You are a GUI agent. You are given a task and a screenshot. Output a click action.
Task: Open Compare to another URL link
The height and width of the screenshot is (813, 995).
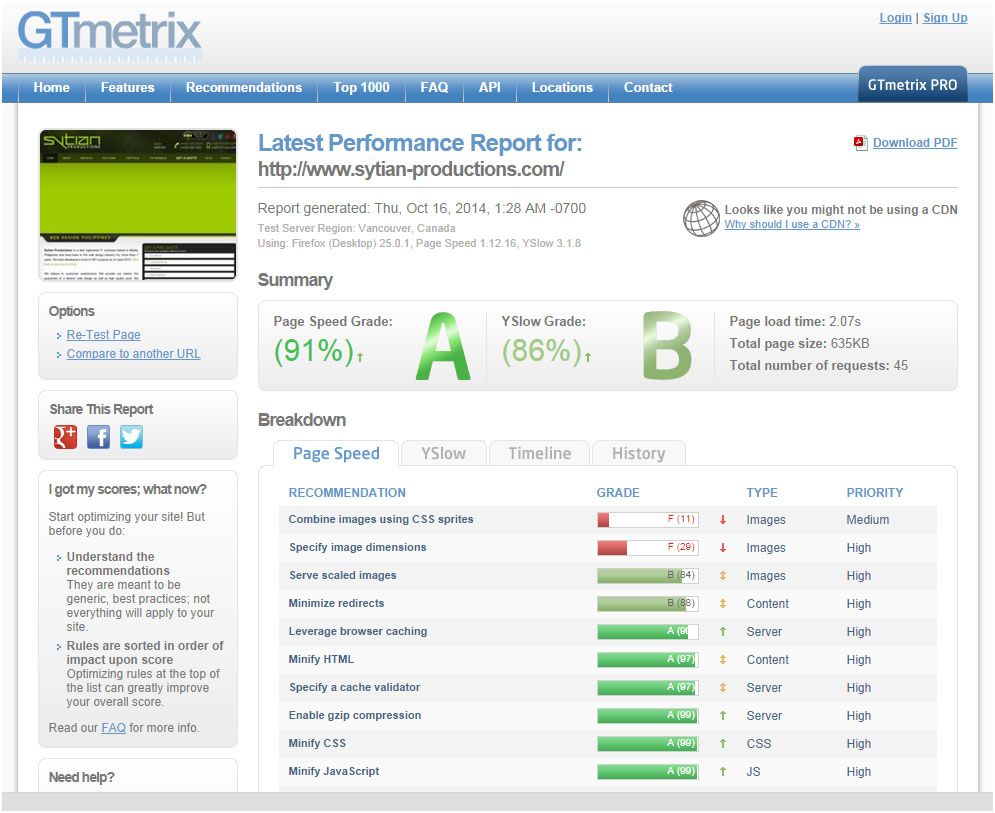[133, 354]
